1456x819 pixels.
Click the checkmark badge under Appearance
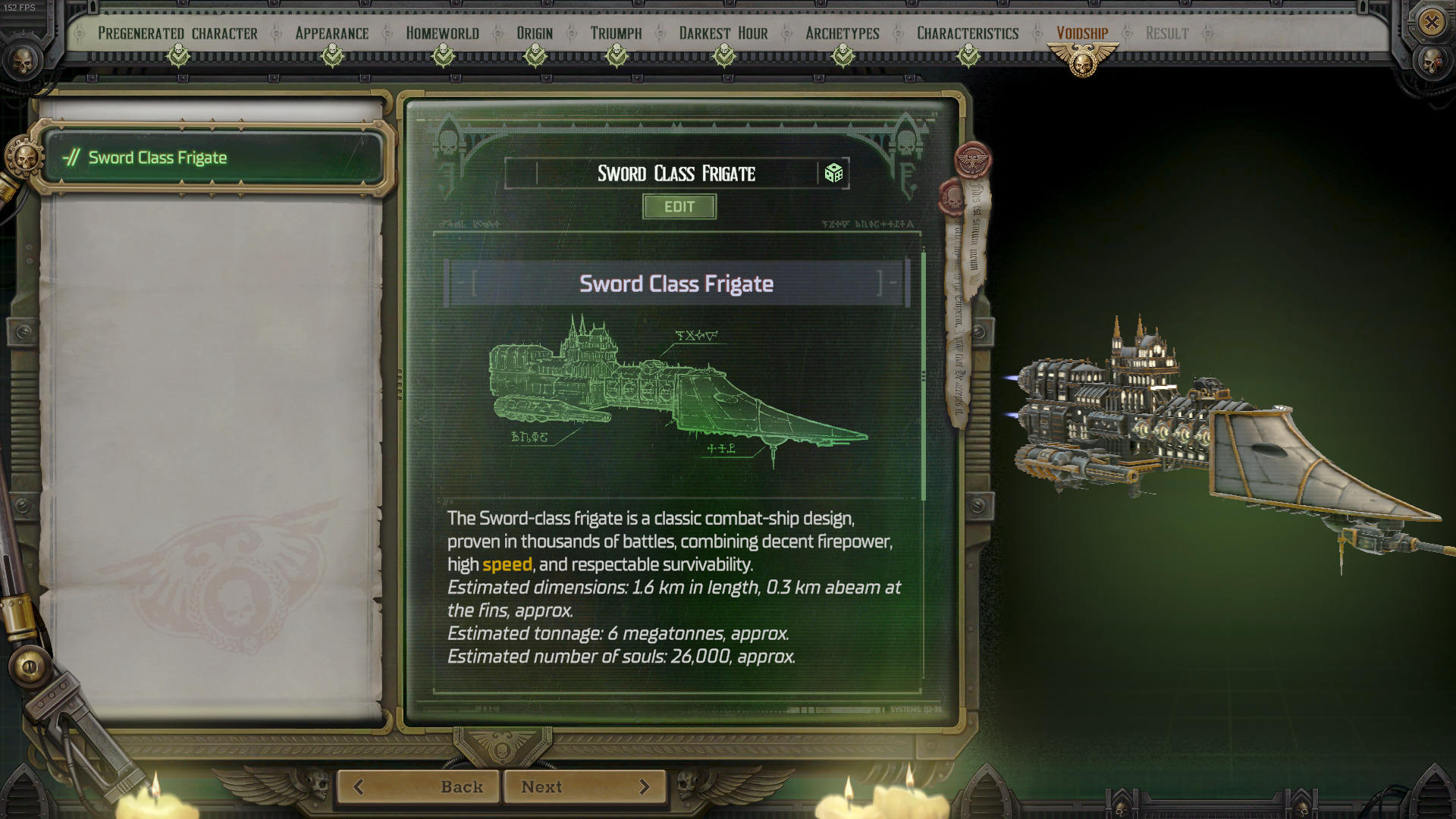[332, 55]
